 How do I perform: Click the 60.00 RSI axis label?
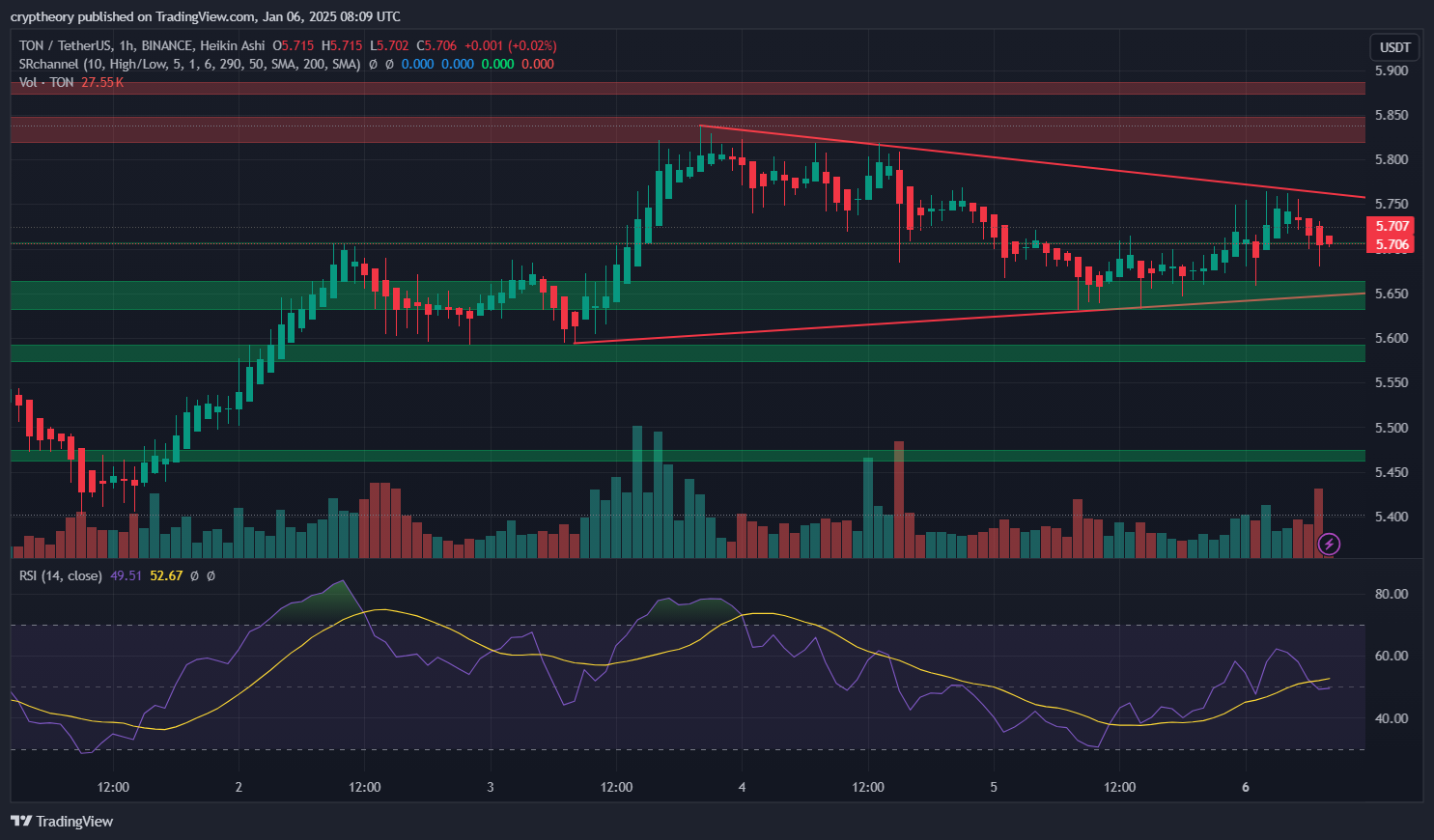(x=1392, y=656)
